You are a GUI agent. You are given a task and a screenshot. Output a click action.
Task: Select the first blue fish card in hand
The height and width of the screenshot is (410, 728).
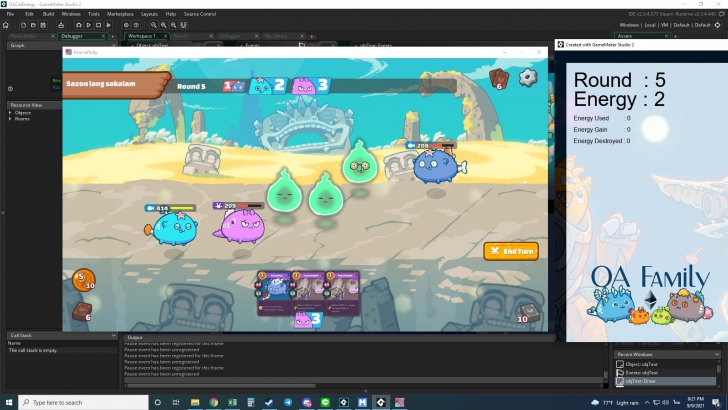point(274,293)
